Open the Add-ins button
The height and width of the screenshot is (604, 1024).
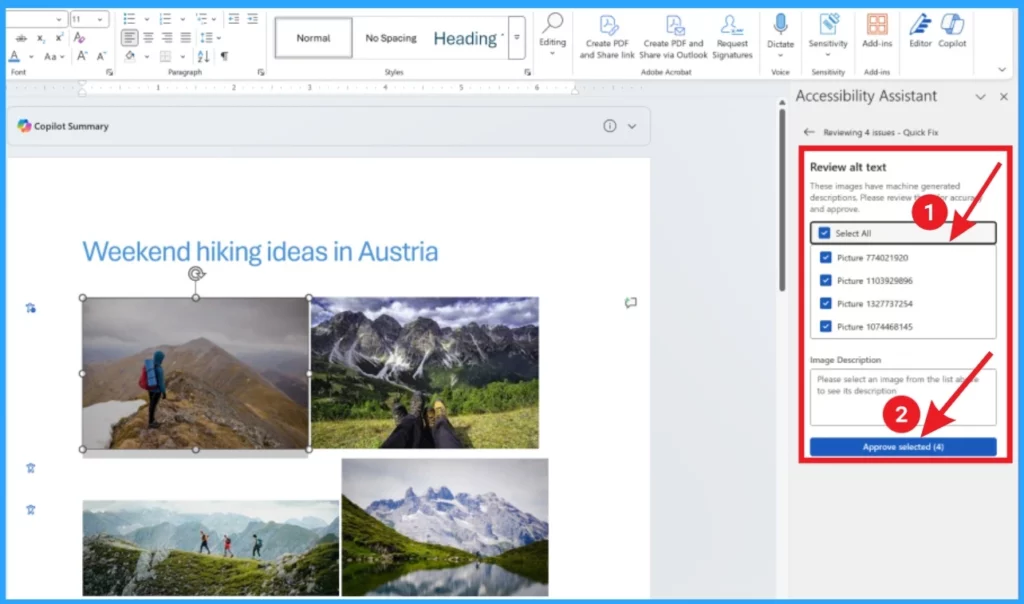pos(877,30)
